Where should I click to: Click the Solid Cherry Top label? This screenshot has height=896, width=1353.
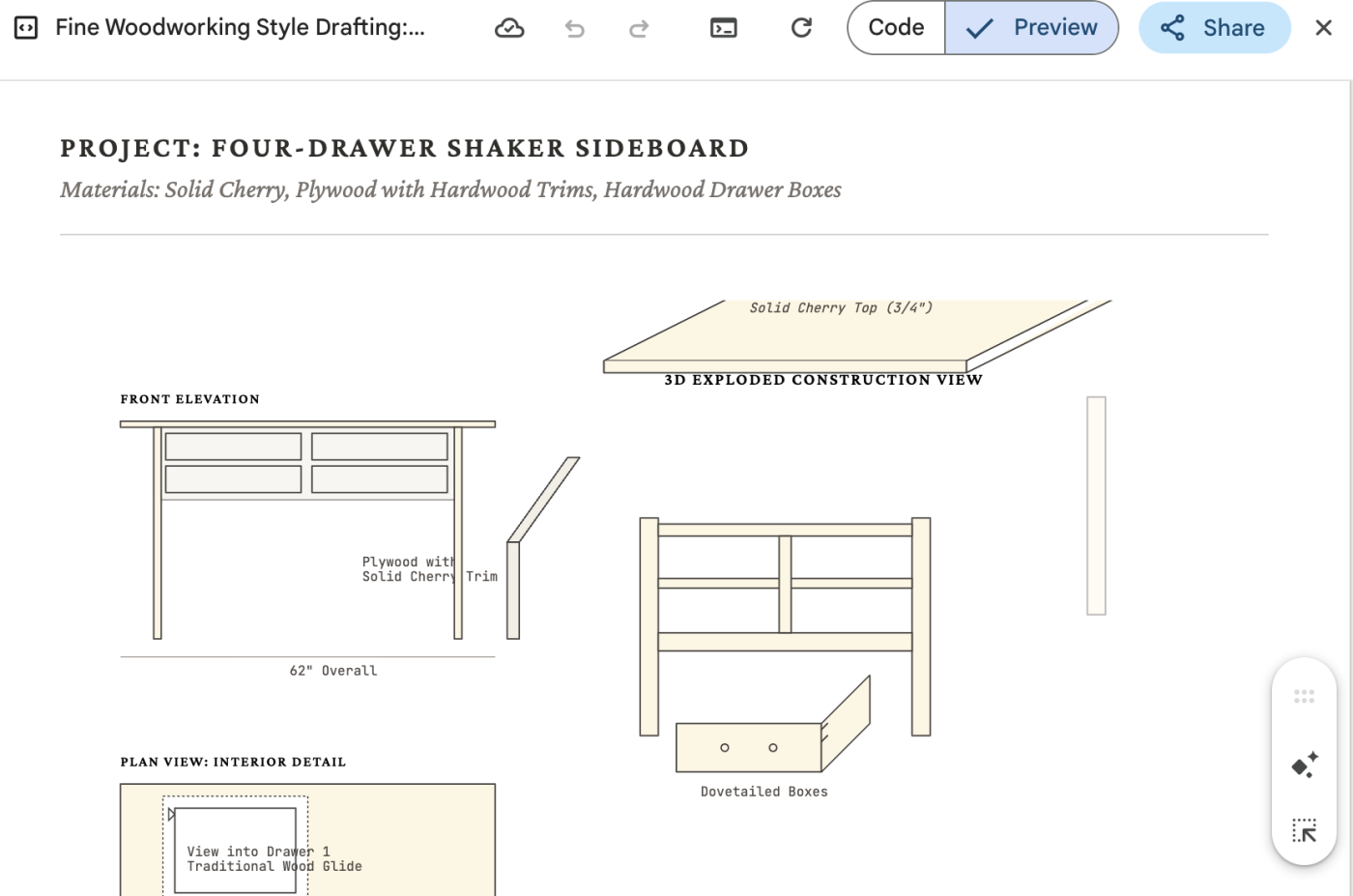pyautogui.click(x=841, y=308)
